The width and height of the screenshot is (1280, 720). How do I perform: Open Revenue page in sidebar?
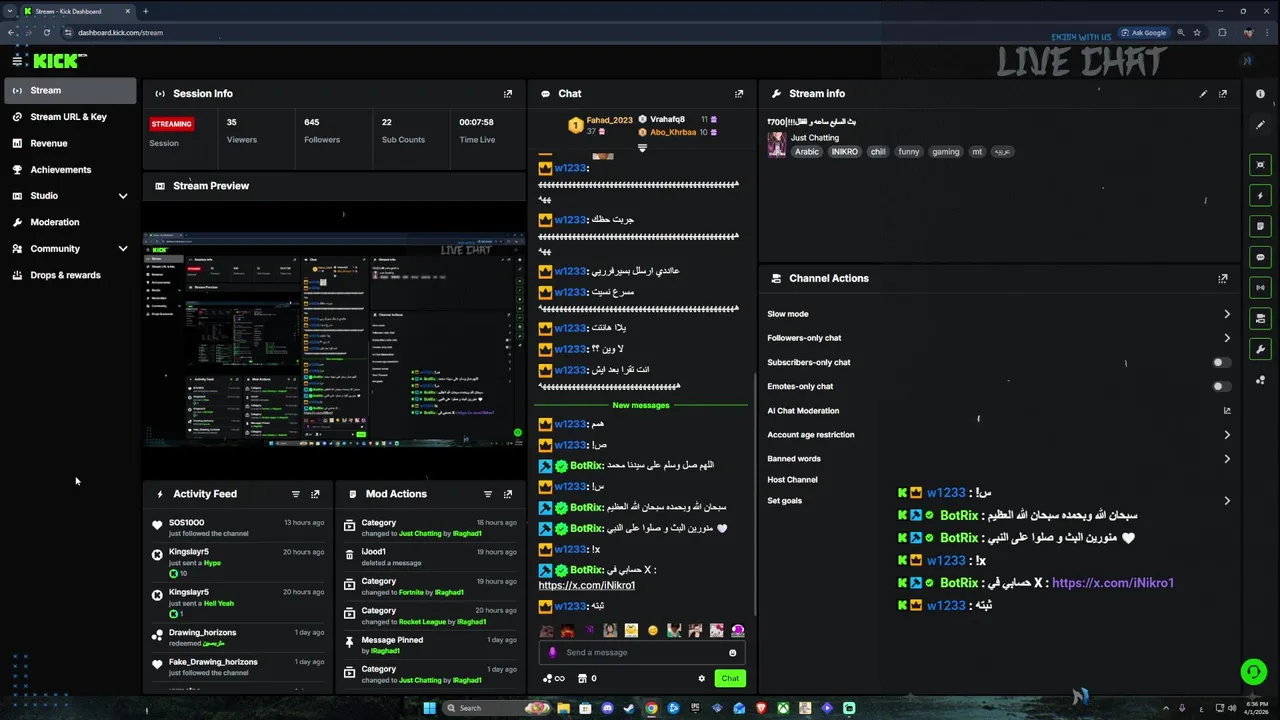70,144
